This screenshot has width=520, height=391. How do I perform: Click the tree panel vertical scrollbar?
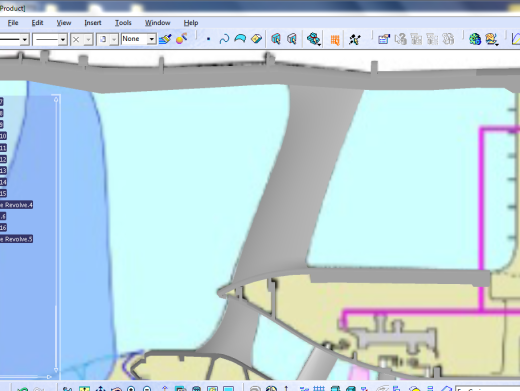[x=56, y=234]
